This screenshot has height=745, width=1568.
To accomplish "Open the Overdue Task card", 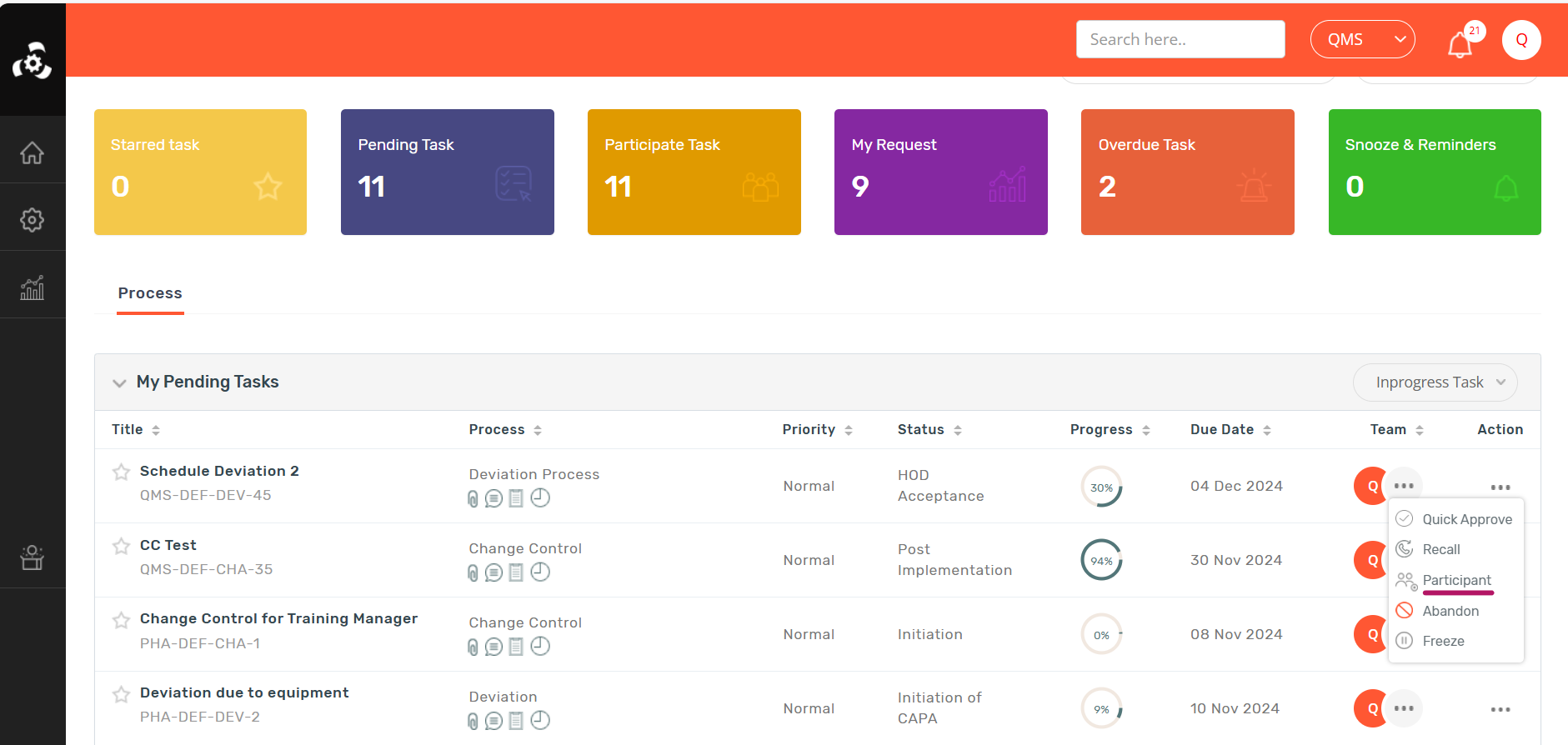I will 1187,172.
